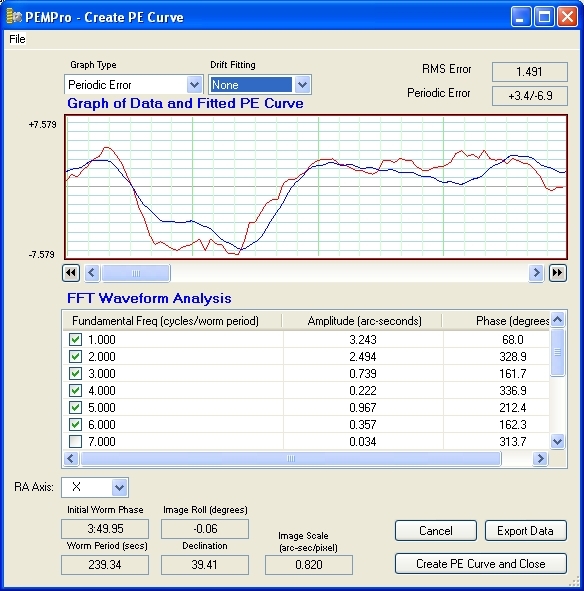This screenshot has width=584, height=591.
Task: Uncheck the 4.000 frequency checkbox
Action: pos(75,390)
